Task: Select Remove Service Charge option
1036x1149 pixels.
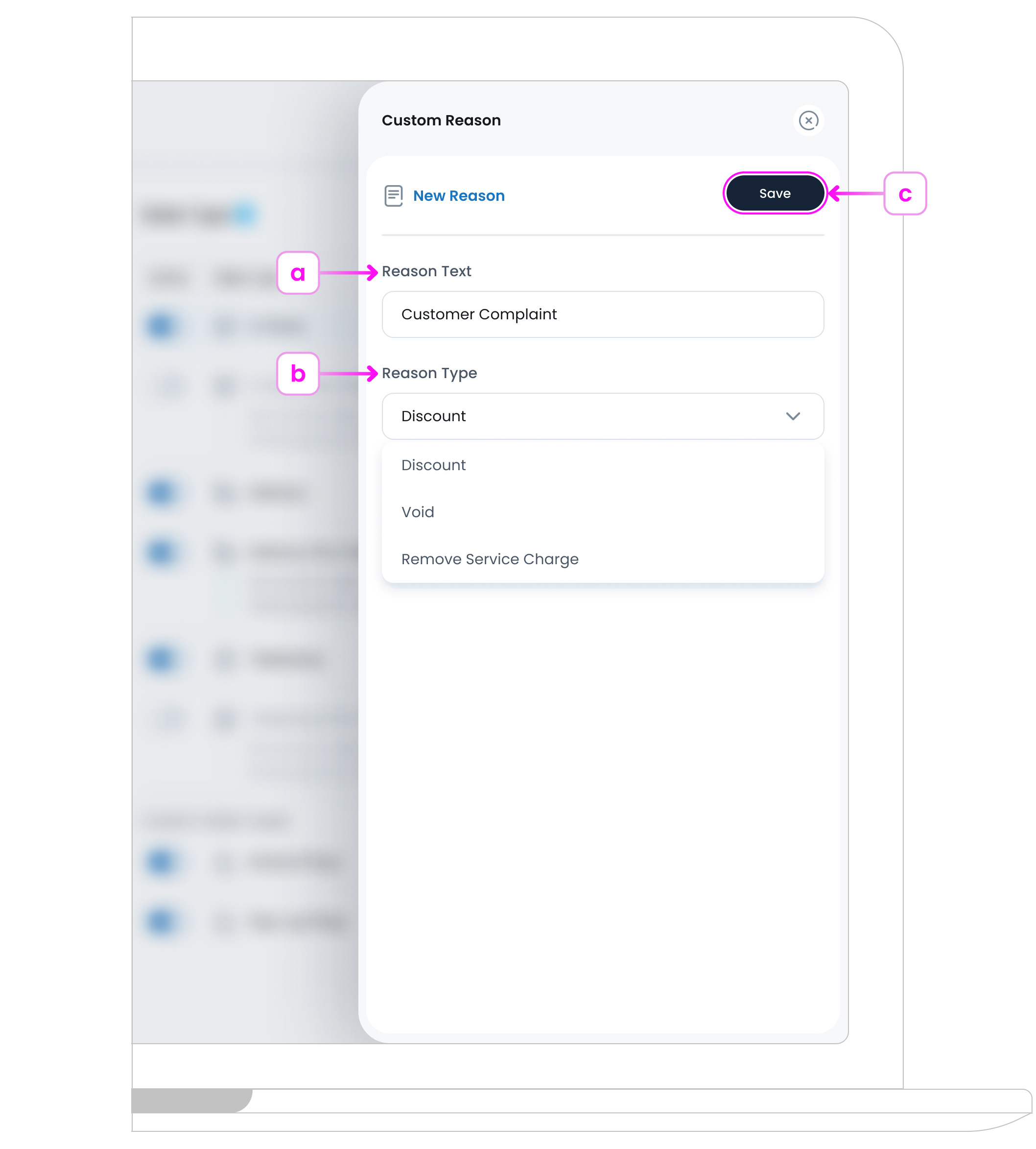Action: click(490, 558)
